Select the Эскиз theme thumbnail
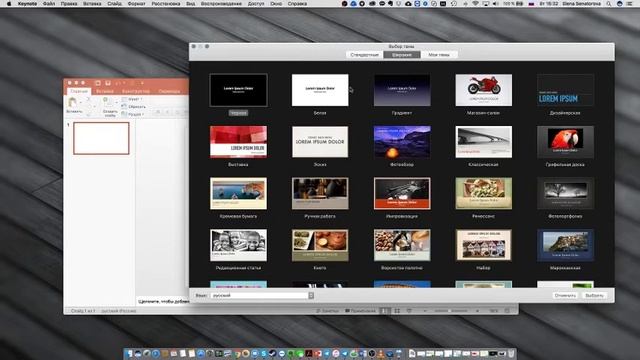640x360 pixels. pos(320,142)
